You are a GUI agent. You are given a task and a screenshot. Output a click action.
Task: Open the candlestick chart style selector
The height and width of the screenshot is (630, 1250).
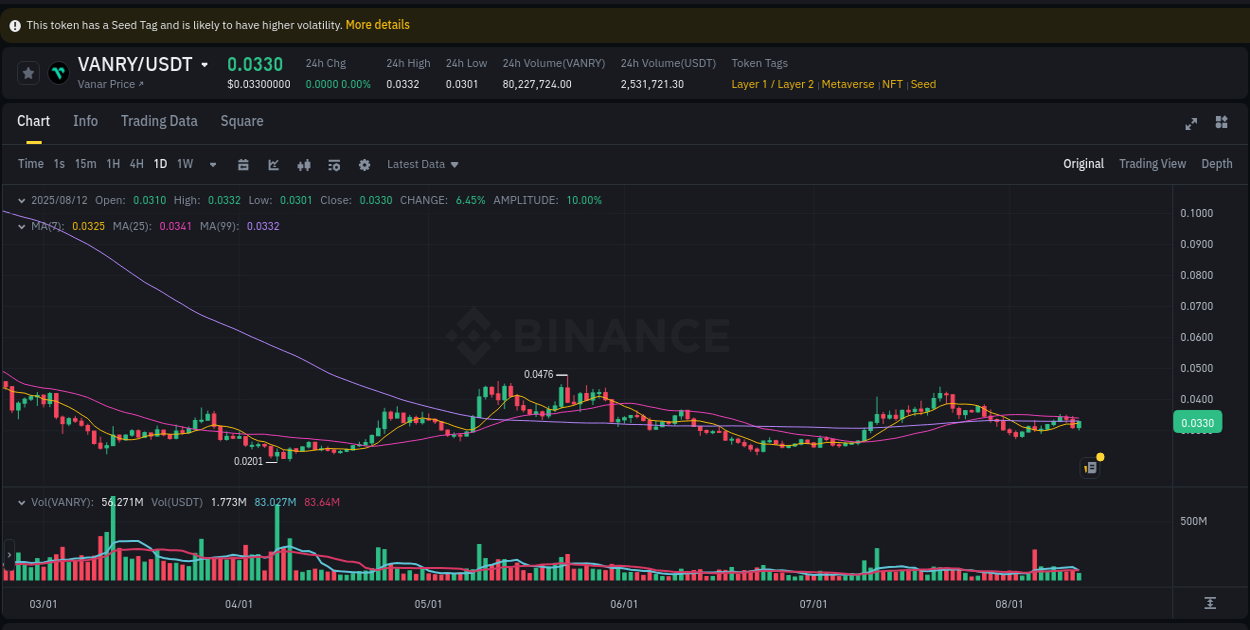[x=304, y=165]
